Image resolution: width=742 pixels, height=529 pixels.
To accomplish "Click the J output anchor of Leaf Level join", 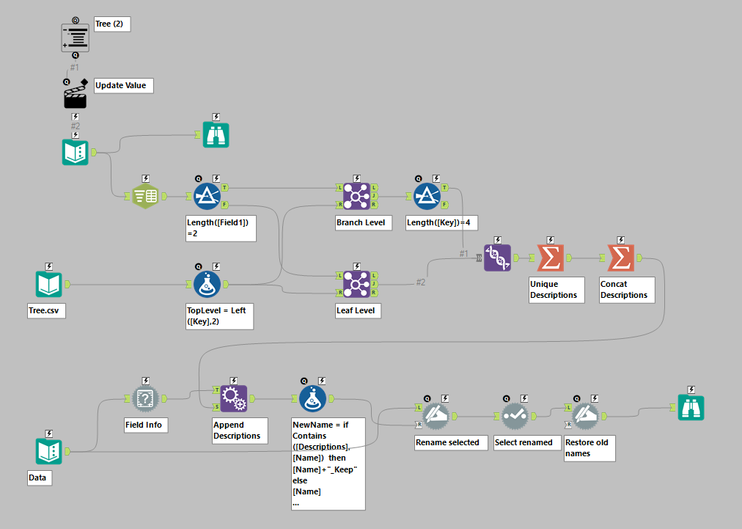I will click(374, 284).
